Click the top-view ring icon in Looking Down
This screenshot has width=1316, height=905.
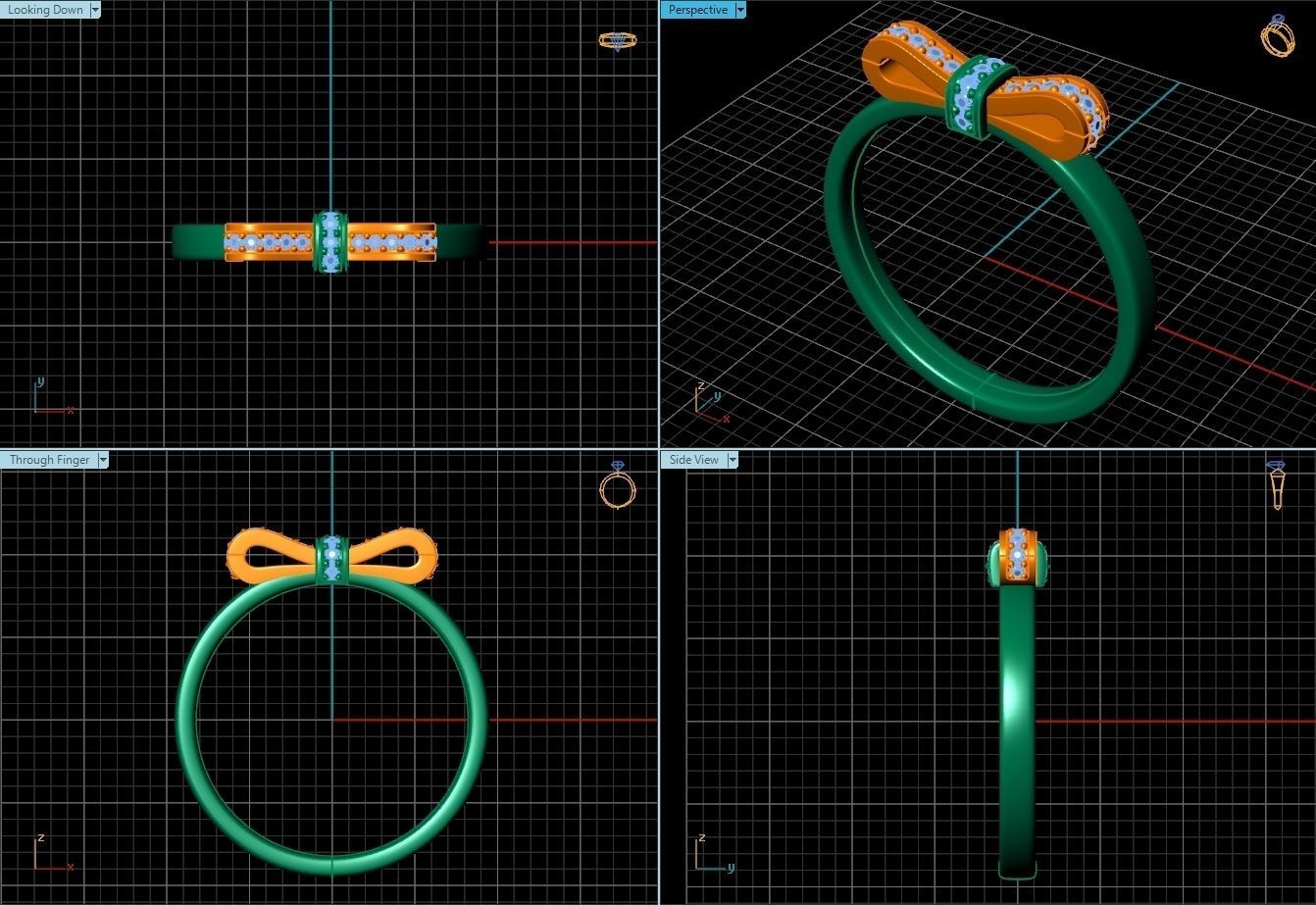(x=617, y=40)
